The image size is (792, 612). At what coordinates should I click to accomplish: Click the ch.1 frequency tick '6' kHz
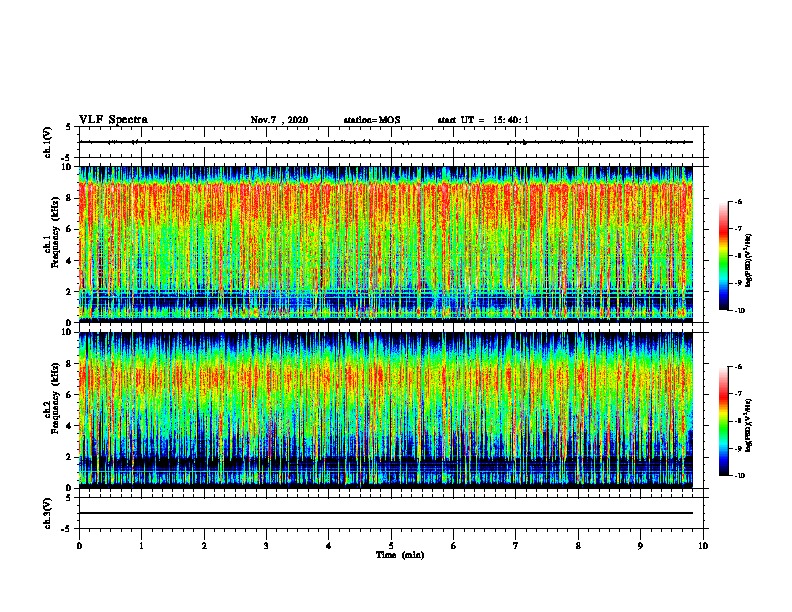click(69, 229)
